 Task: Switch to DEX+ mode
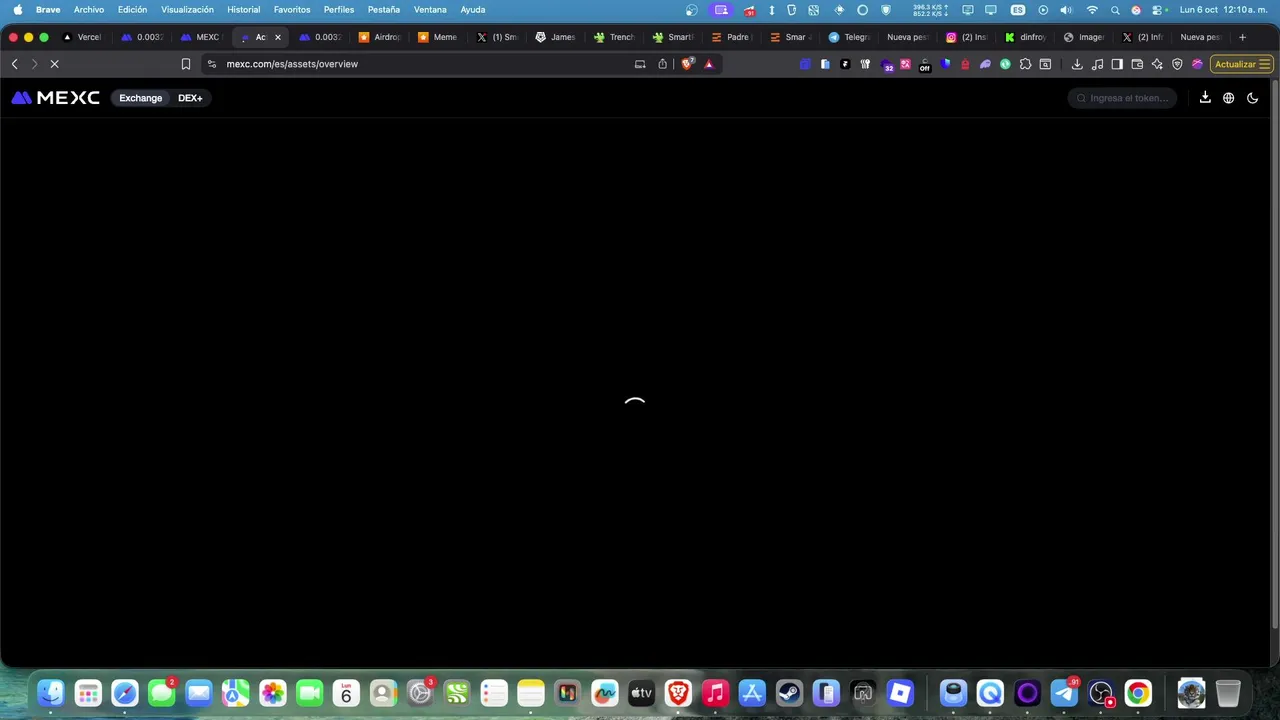pos(190,98)
